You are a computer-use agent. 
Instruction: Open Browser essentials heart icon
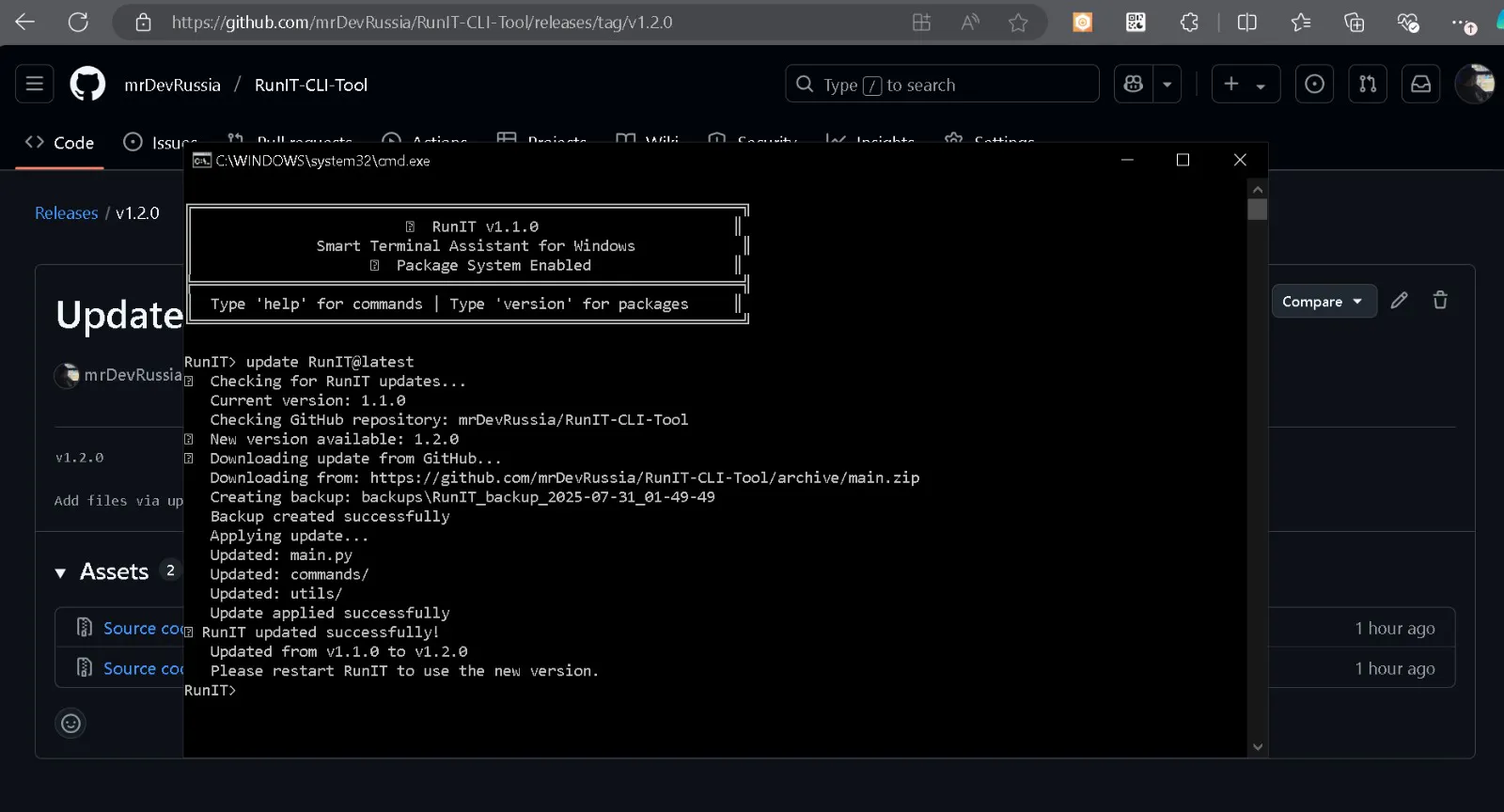pyautogui.click(x=1407, y=23)
